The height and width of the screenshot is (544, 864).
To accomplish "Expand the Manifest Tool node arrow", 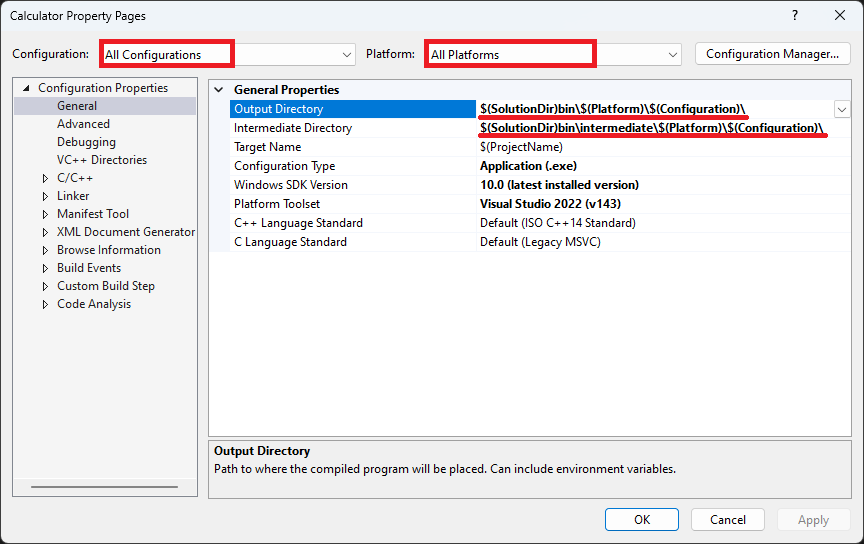I will (x=45, y=214).
